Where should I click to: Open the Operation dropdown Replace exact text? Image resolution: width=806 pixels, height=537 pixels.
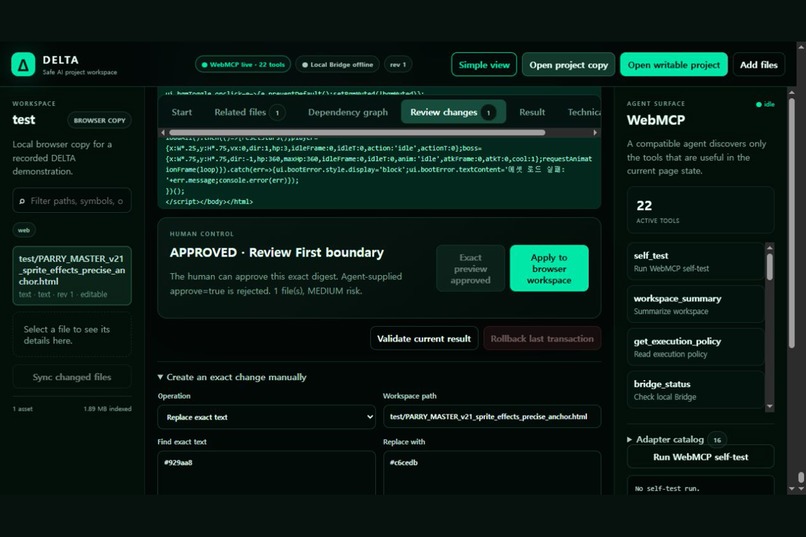coord(266,417)
